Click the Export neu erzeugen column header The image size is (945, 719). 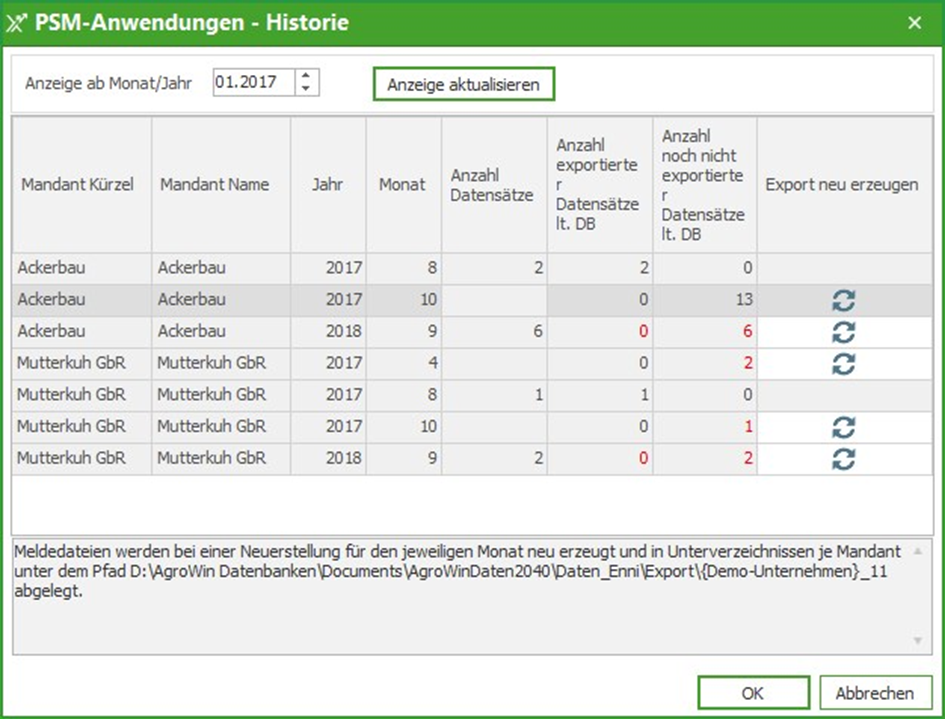click(x=842, y=185)
